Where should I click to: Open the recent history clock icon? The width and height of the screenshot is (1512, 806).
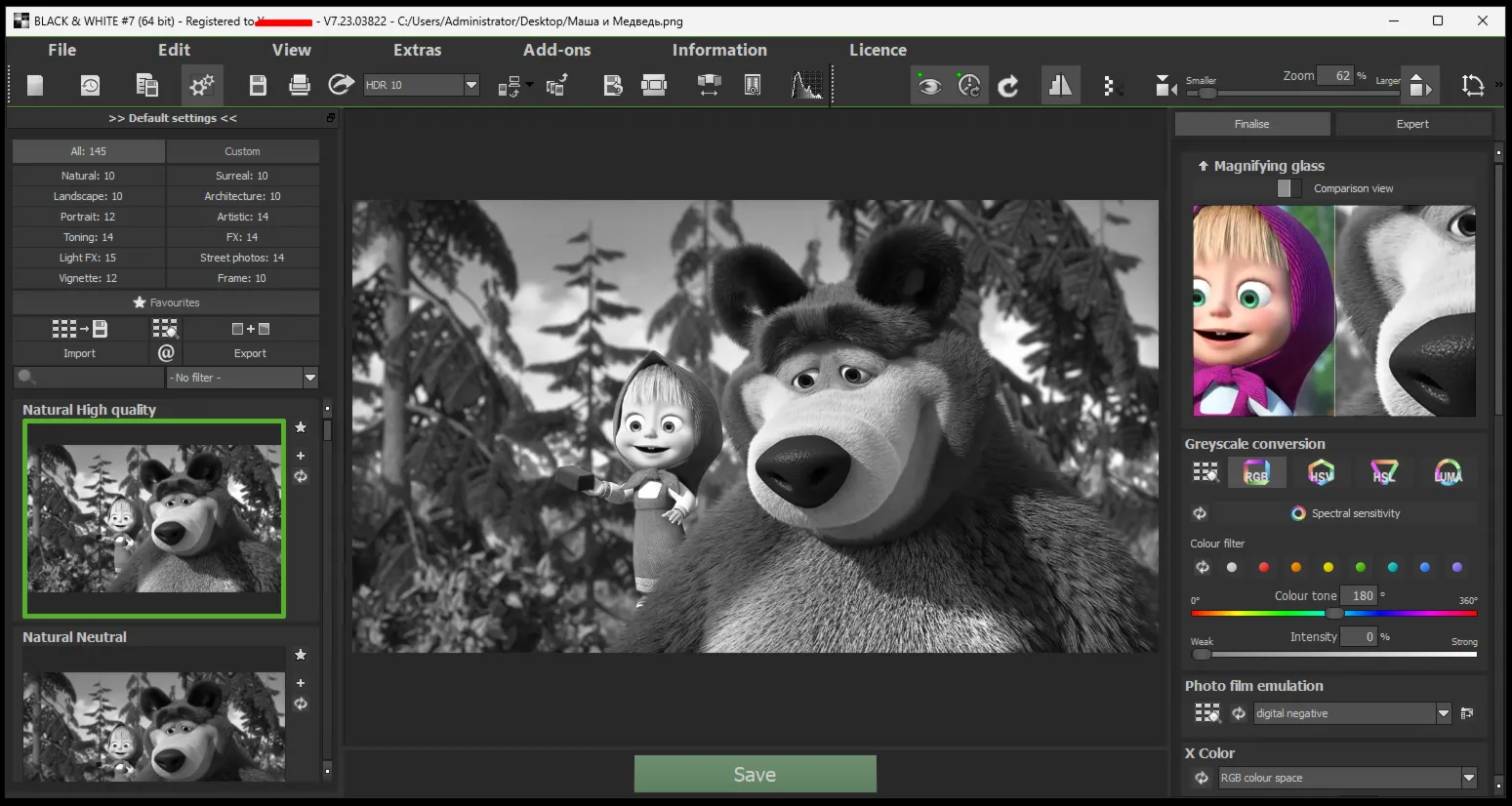pos(90,86)
